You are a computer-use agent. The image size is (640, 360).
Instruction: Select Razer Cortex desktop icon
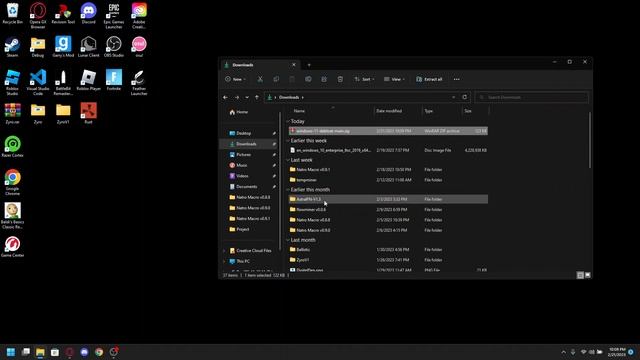point(12,147)
